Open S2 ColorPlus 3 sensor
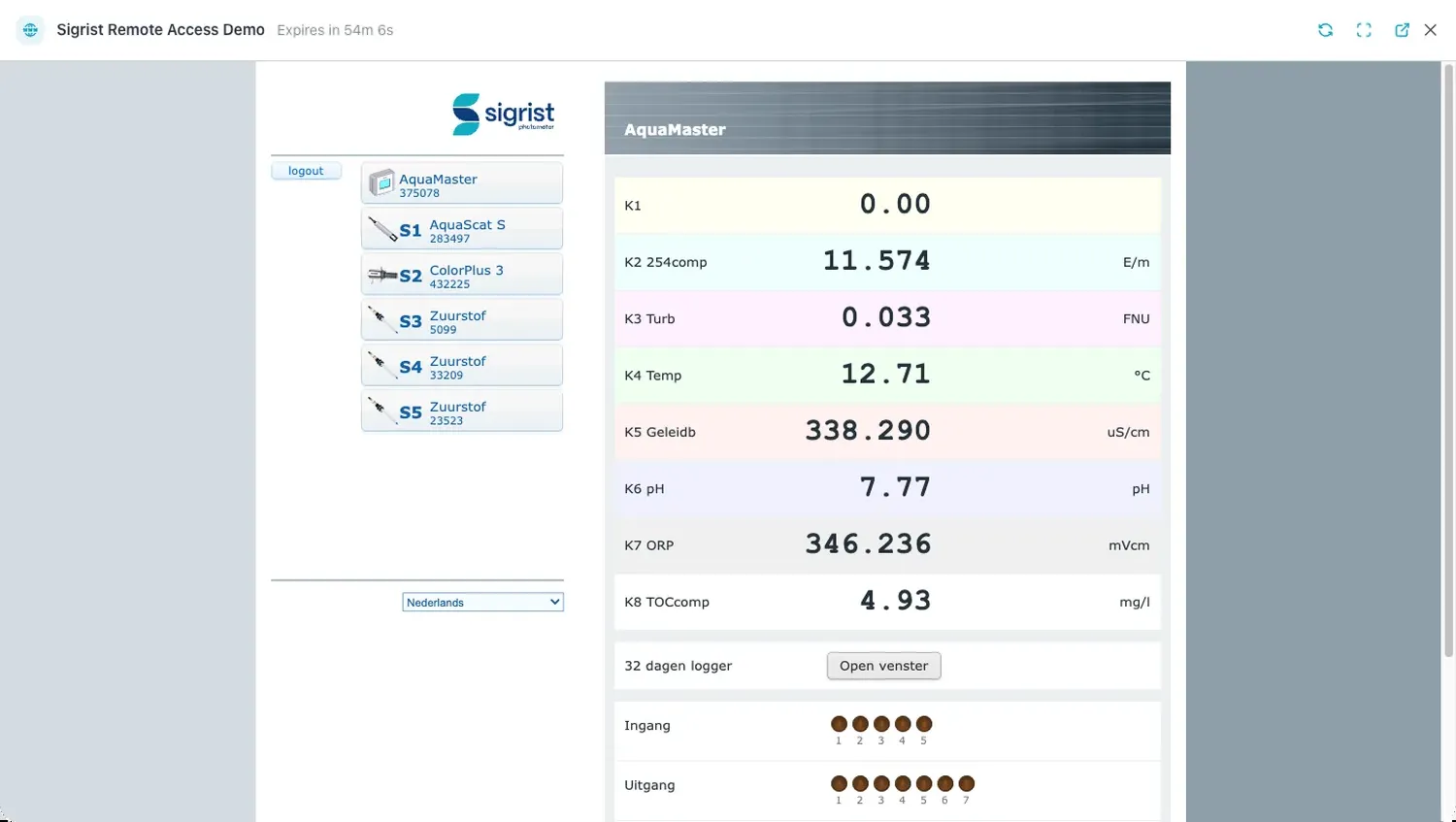The height and width of the screenshot is (822, 1456). [x=462, y=275]
